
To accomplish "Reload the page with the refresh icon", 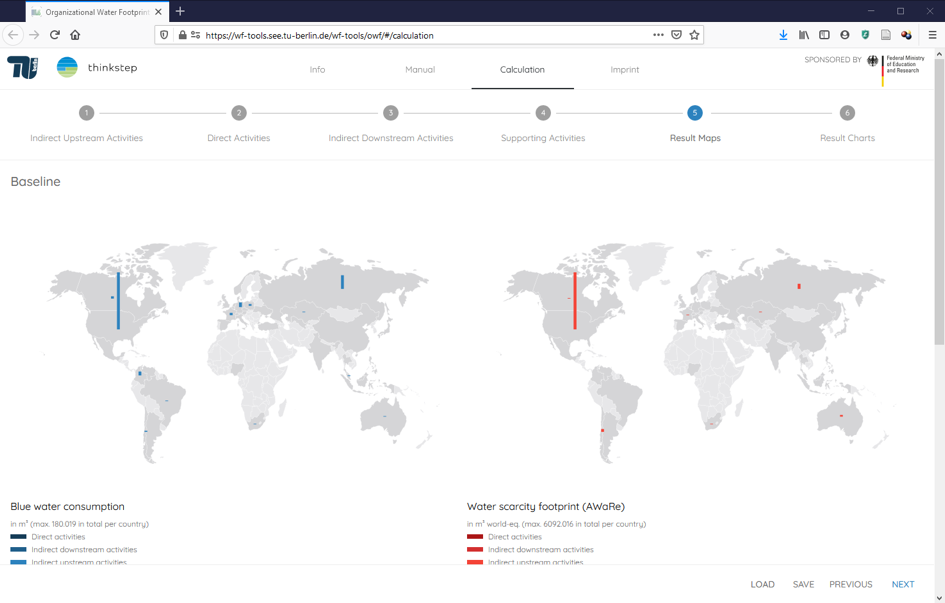I will [x=55, y=35].
